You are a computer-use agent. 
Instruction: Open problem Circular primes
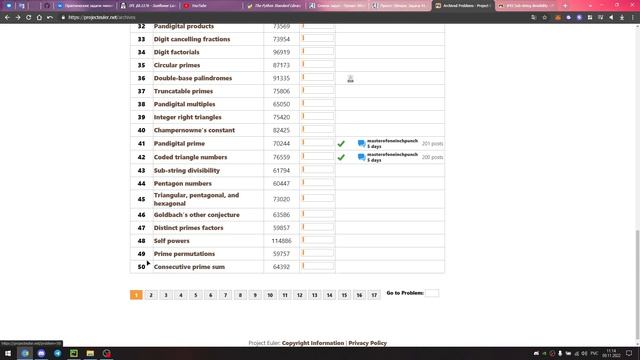[177, 65]
